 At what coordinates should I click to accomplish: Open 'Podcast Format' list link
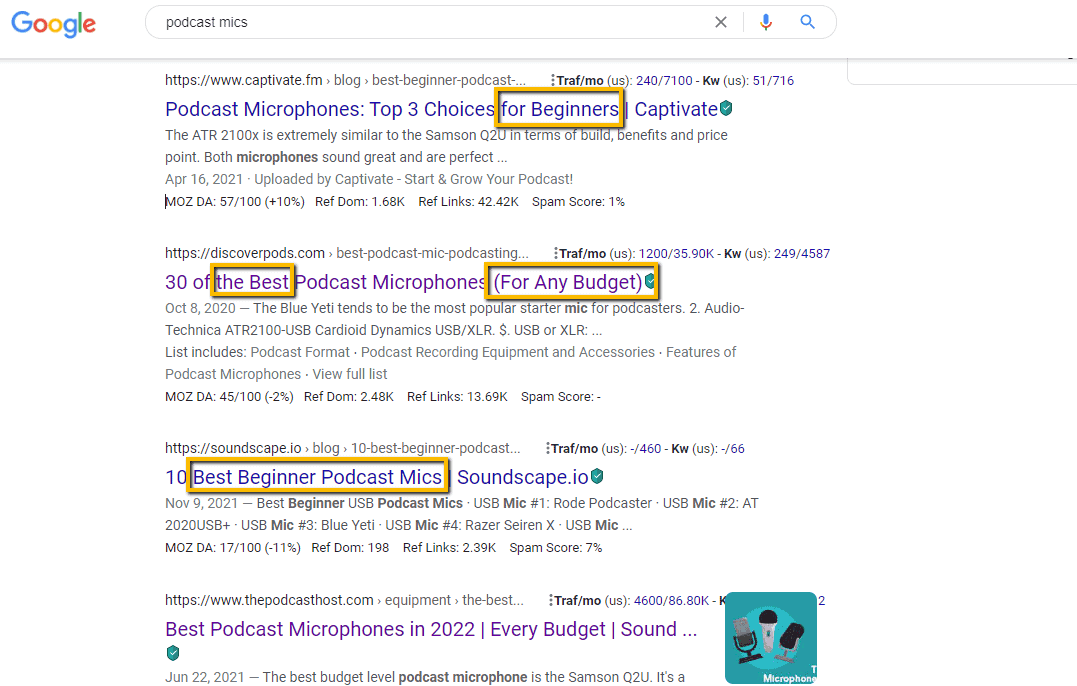tap(300, 352)
